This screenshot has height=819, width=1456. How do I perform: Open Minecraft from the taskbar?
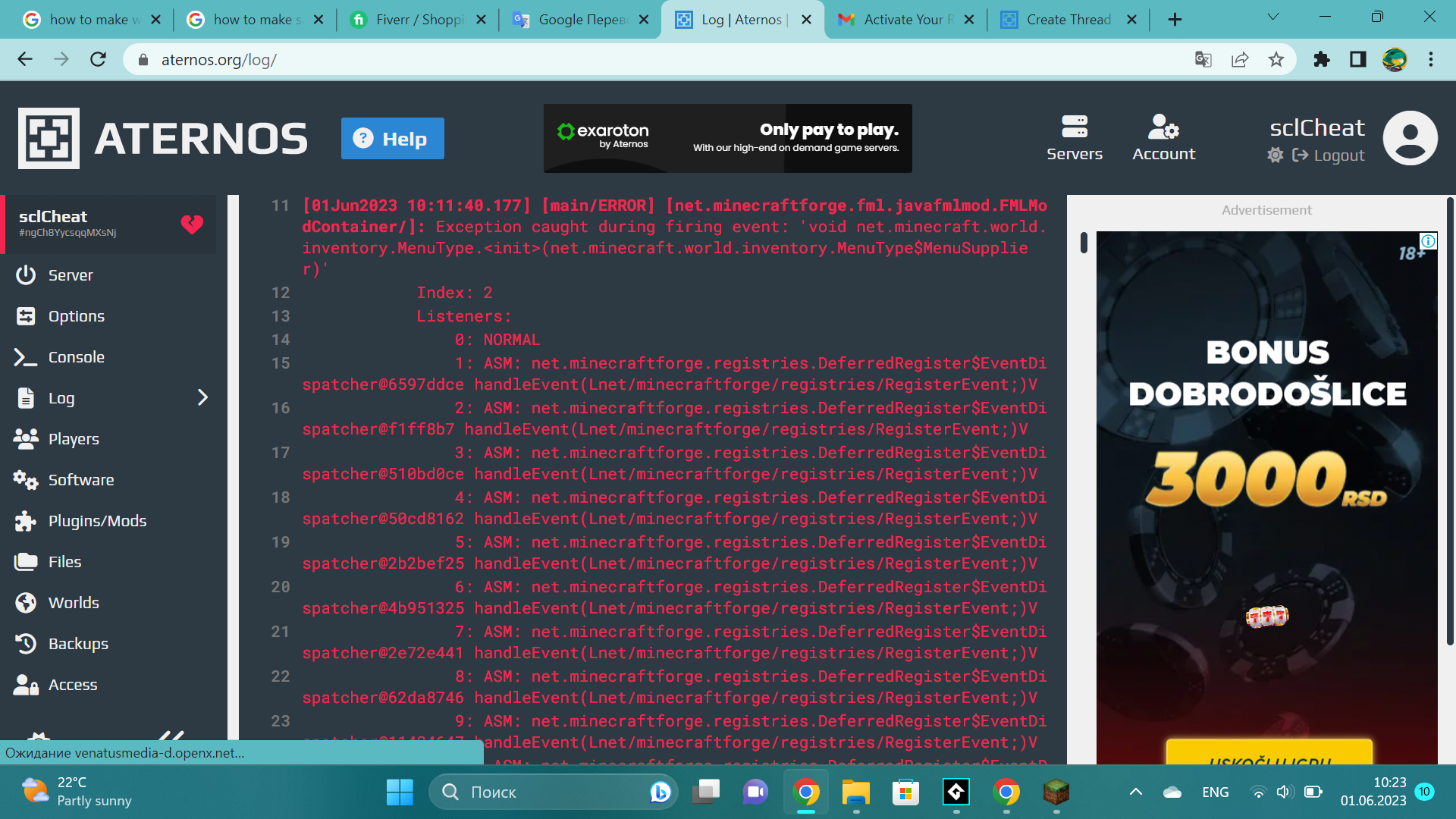pyautogui.click(x=1056, y=792)
